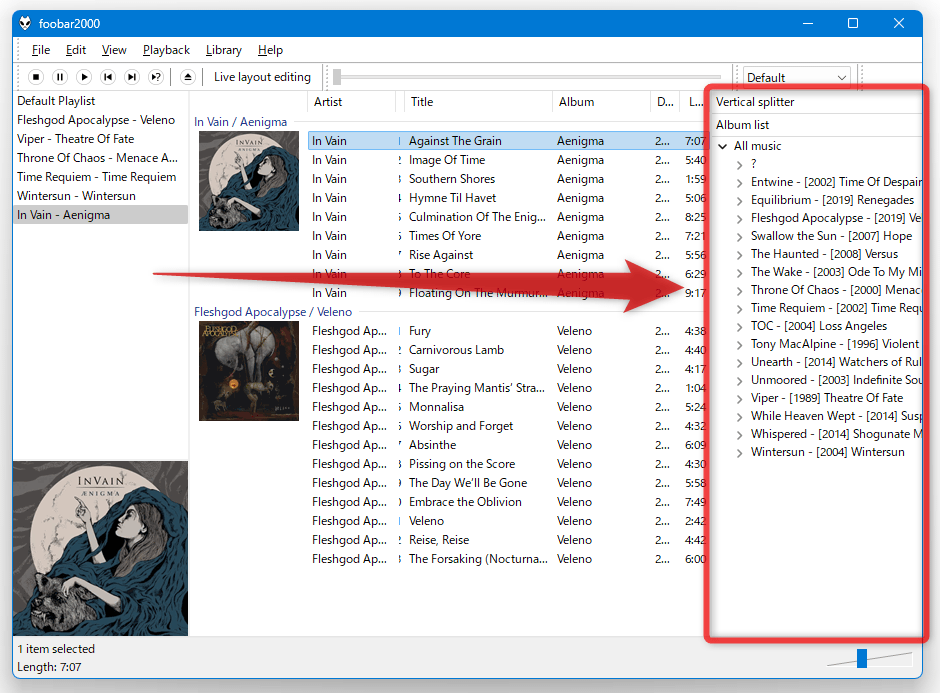Screen dimensions: 940x693
Task: Select Viper - Theatre Of Fate playlist
Action: (x=100, y=138)
